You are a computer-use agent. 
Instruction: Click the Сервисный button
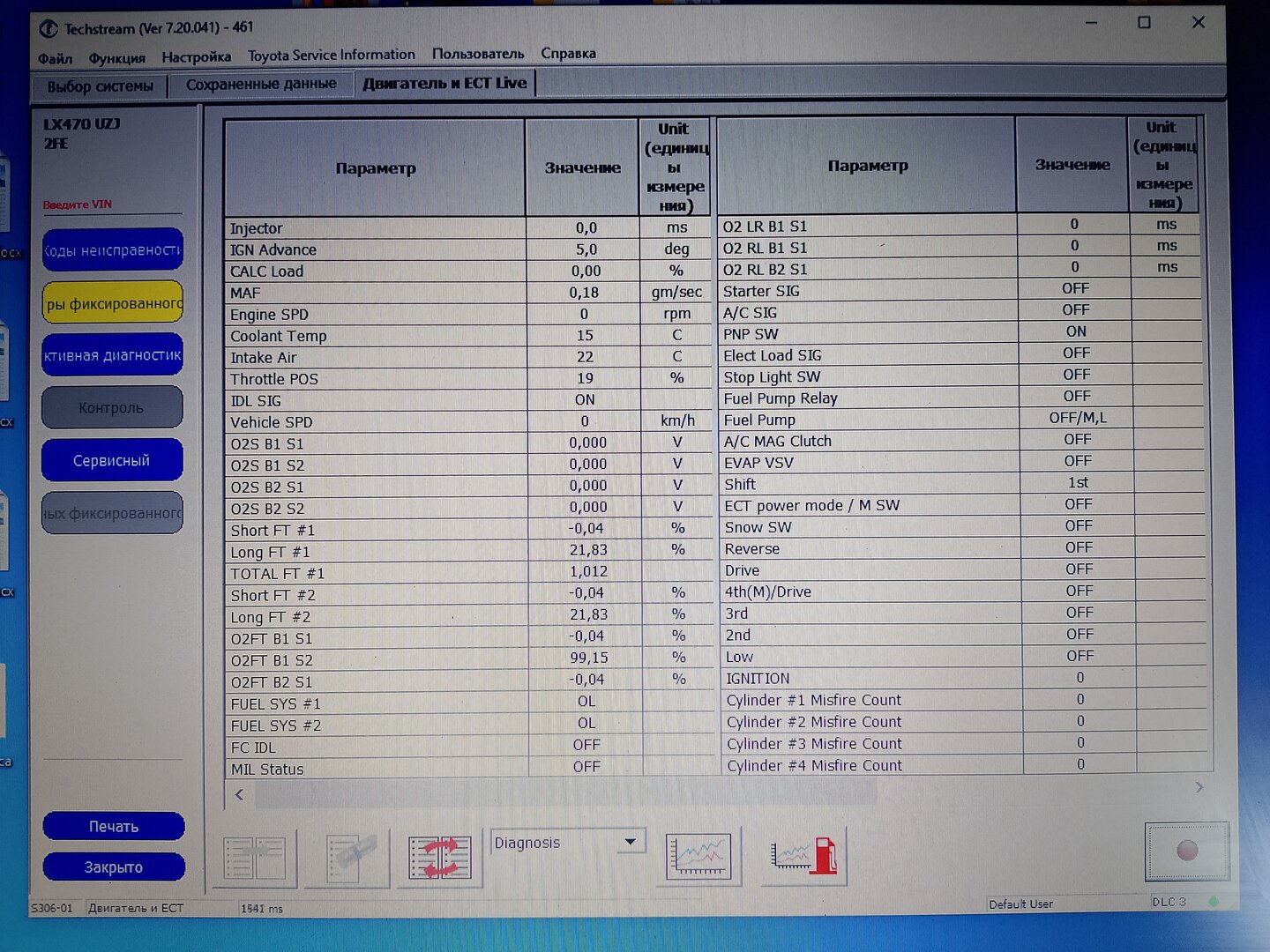[112, 460]
